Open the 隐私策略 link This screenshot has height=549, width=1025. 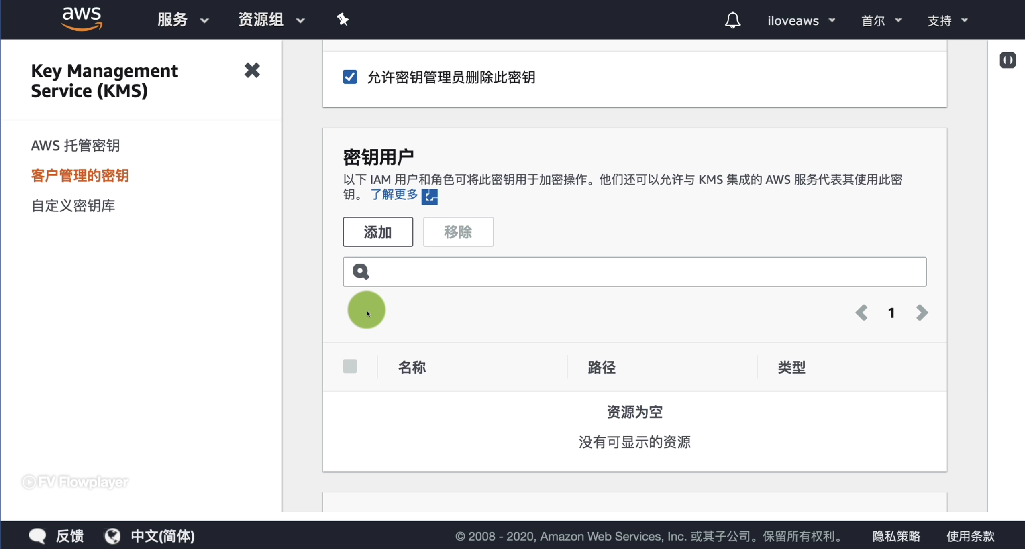896,537
